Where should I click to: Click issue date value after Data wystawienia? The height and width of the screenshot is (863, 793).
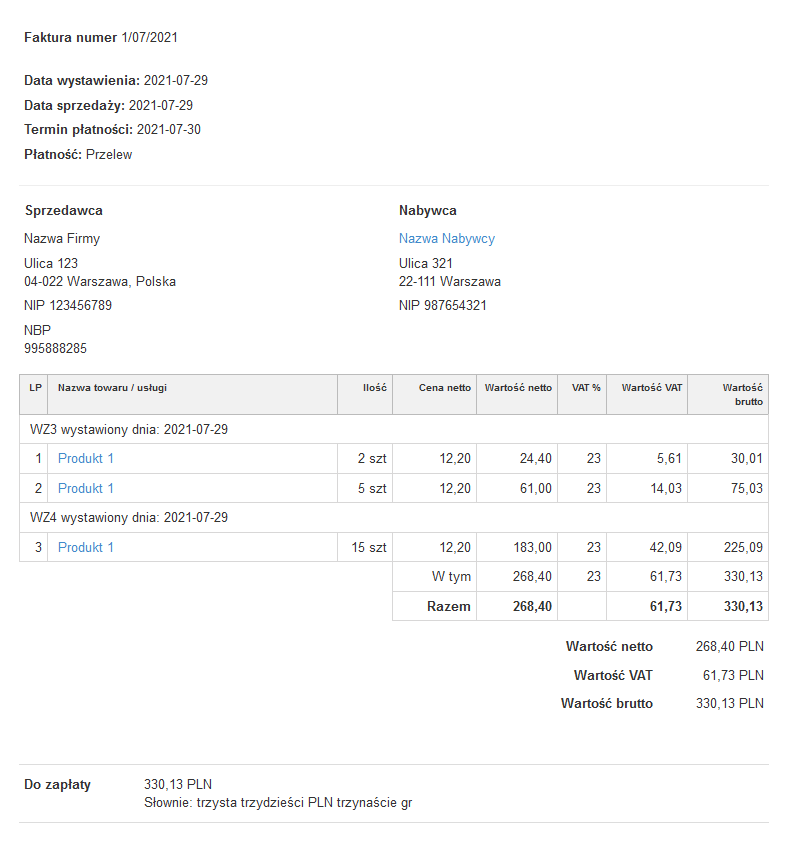pos(176,80)
